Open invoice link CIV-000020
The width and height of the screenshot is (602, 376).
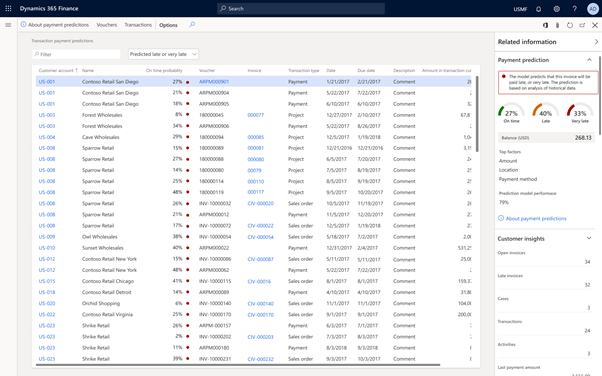click(261, 204)
